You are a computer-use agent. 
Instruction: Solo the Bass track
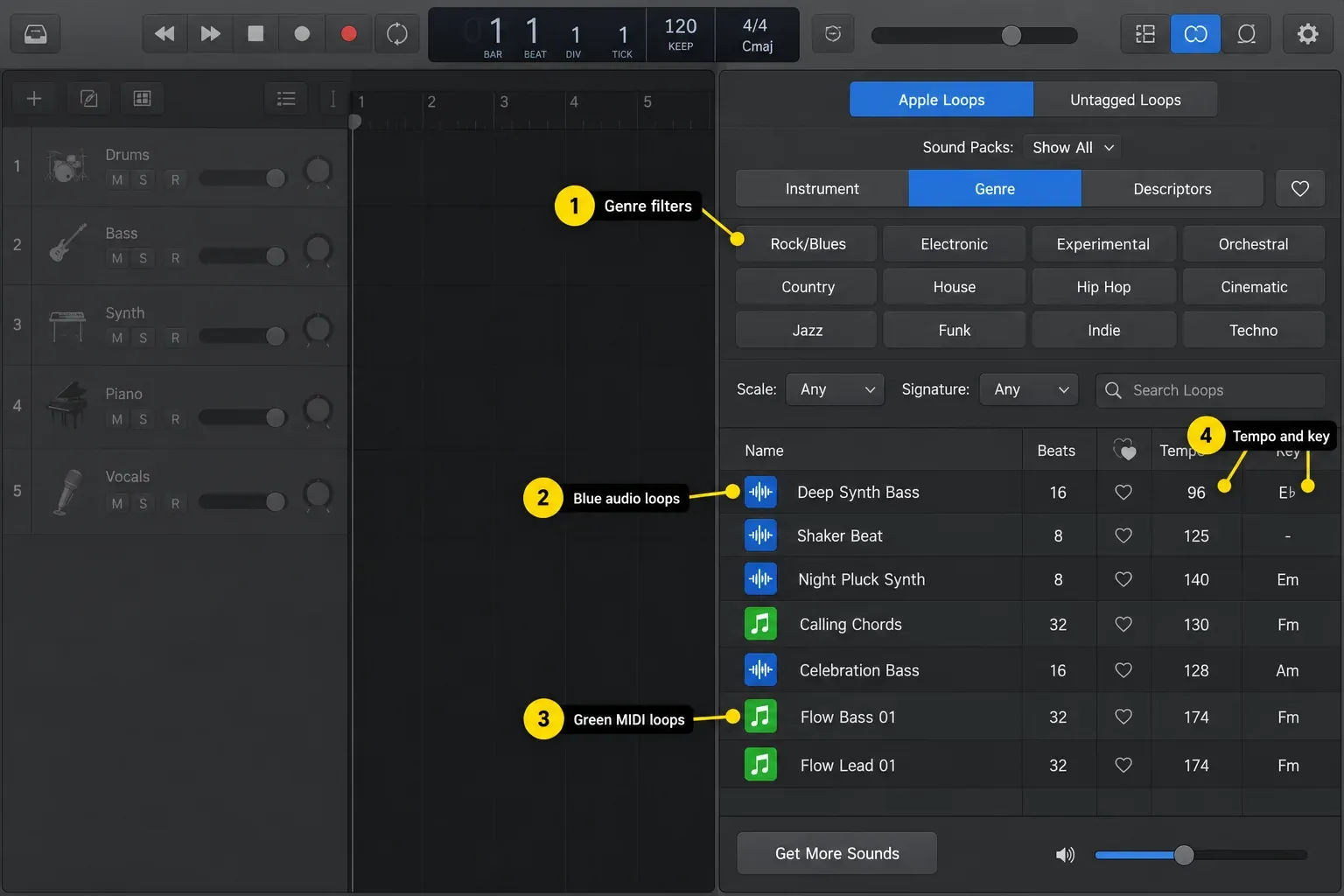143,258
